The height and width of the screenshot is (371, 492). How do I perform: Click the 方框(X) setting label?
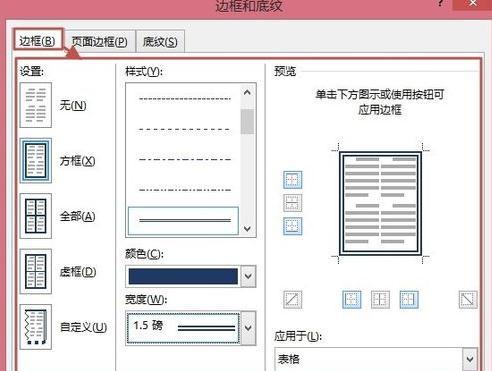pyautogui.click(x=77, y=161)
